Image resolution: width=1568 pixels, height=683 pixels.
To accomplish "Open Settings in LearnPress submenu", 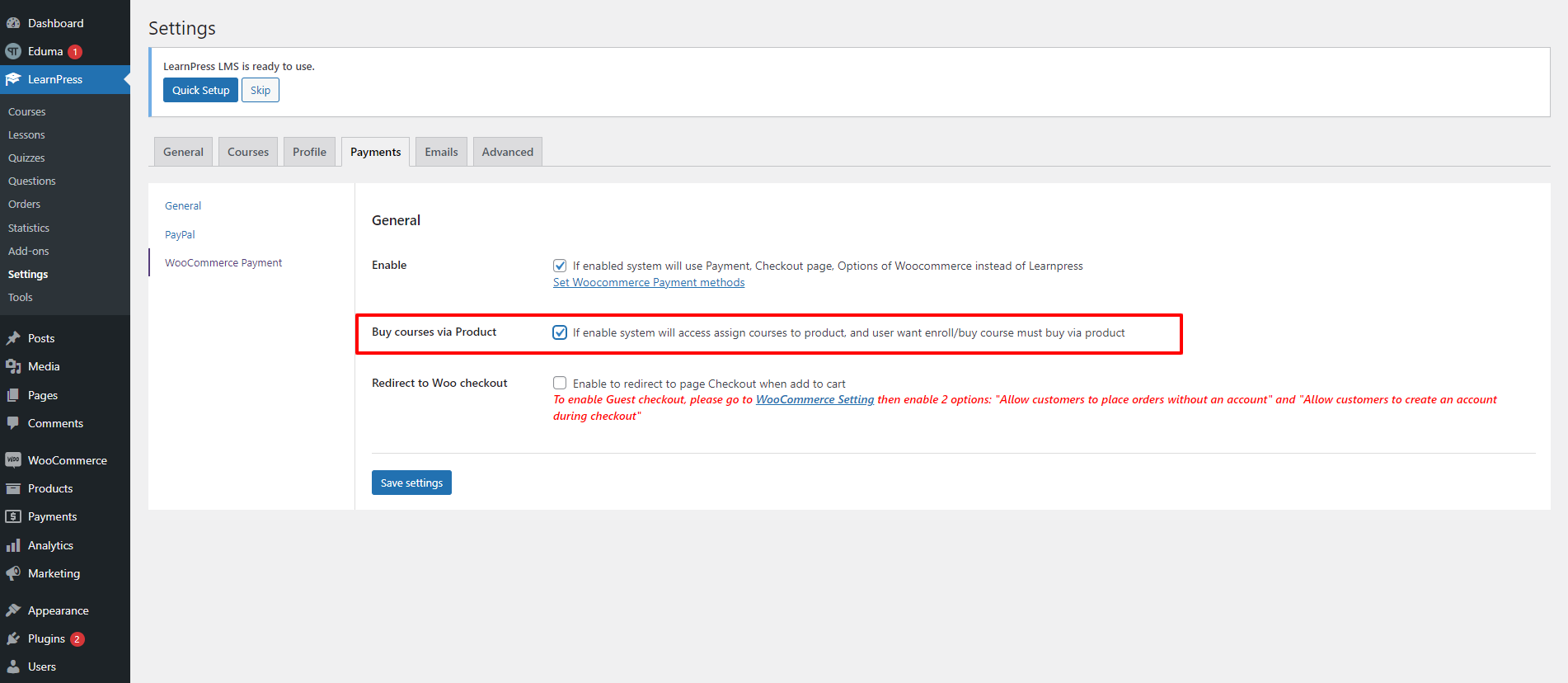I will pyautogui.click(x=28, y=274).
